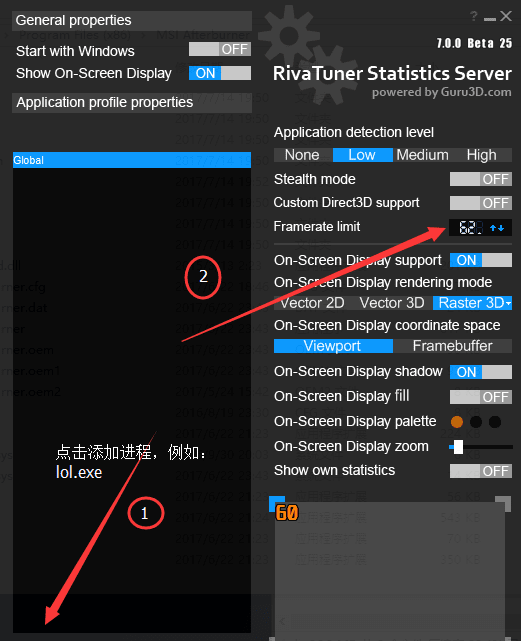Enable Custom Direct3D support switch
The width and height of the screenshot is (521, 641).
click(x=481, y=203)
